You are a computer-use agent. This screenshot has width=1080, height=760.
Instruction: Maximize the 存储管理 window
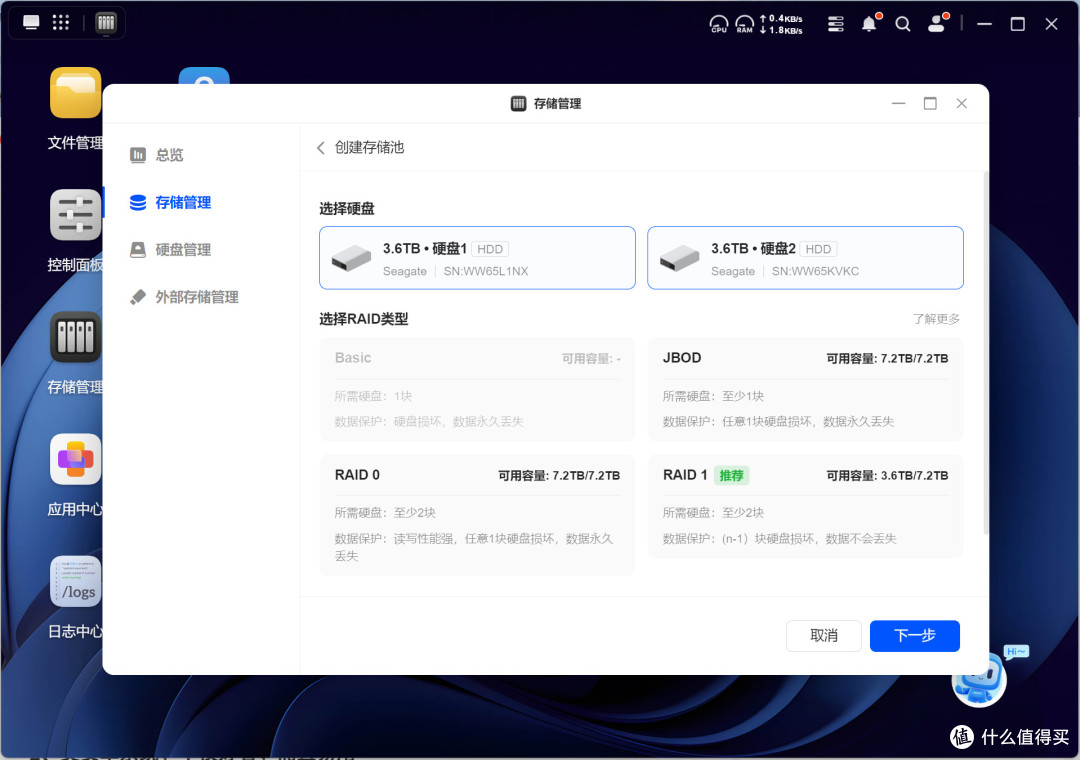tap(930, 103)
